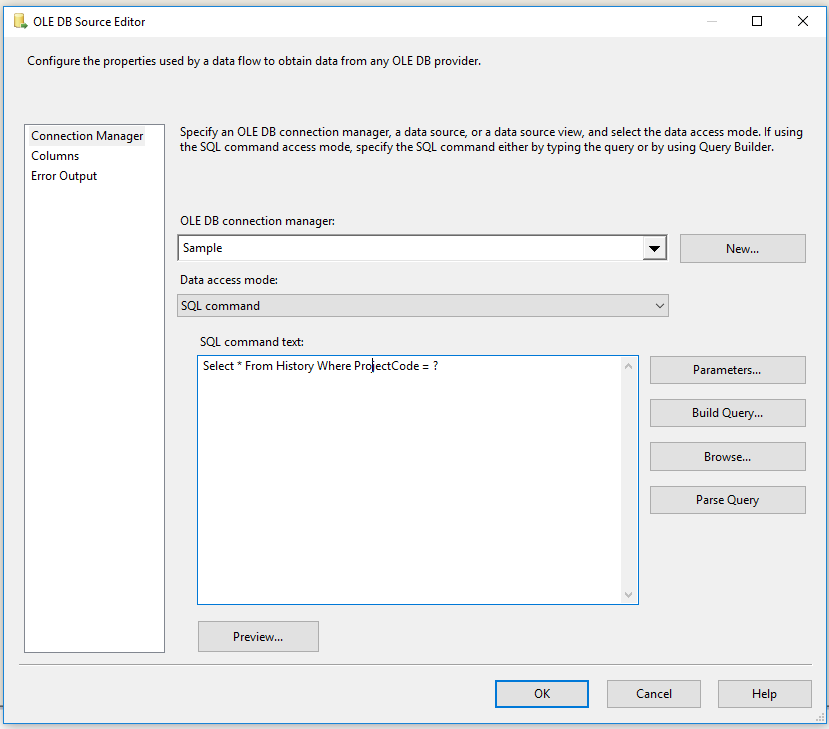The height and width of the screenshot is (729, 829).
Task: Expand the Data access mode dropdown
Action: coord(657,305)
